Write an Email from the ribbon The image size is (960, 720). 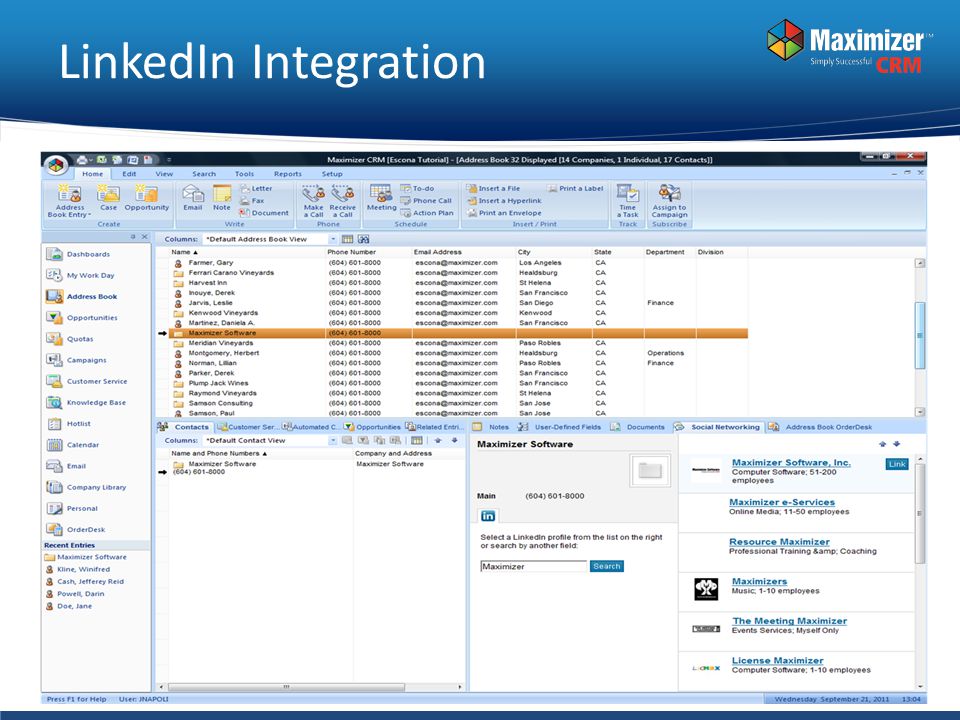click(193, 198)
